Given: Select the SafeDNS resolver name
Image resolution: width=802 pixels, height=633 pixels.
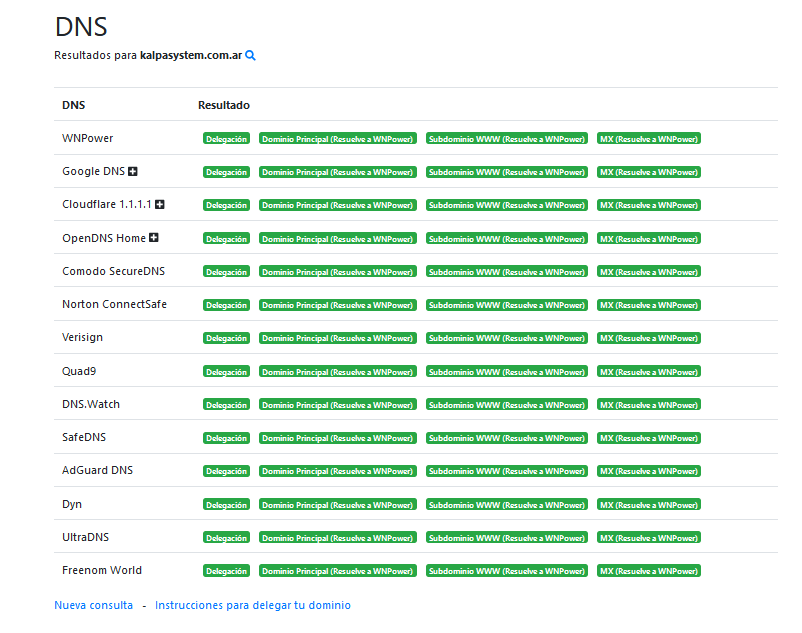Looking at the screenshot, I should [84, 437].
